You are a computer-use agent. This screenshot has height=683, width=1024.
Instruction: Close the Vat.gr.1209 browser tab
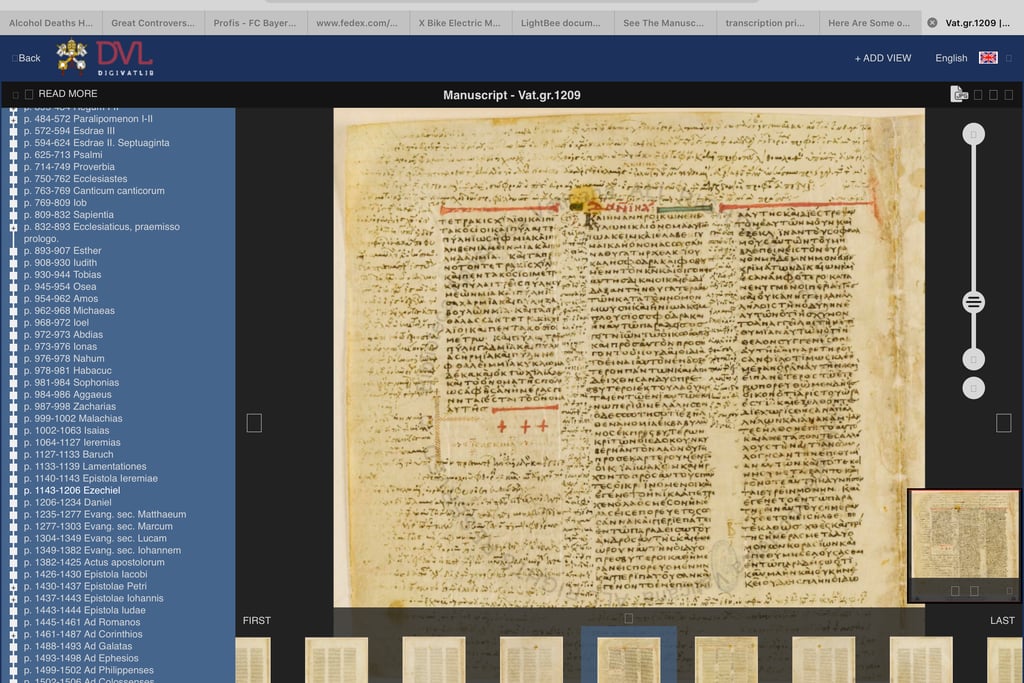[x=933, y=23]
